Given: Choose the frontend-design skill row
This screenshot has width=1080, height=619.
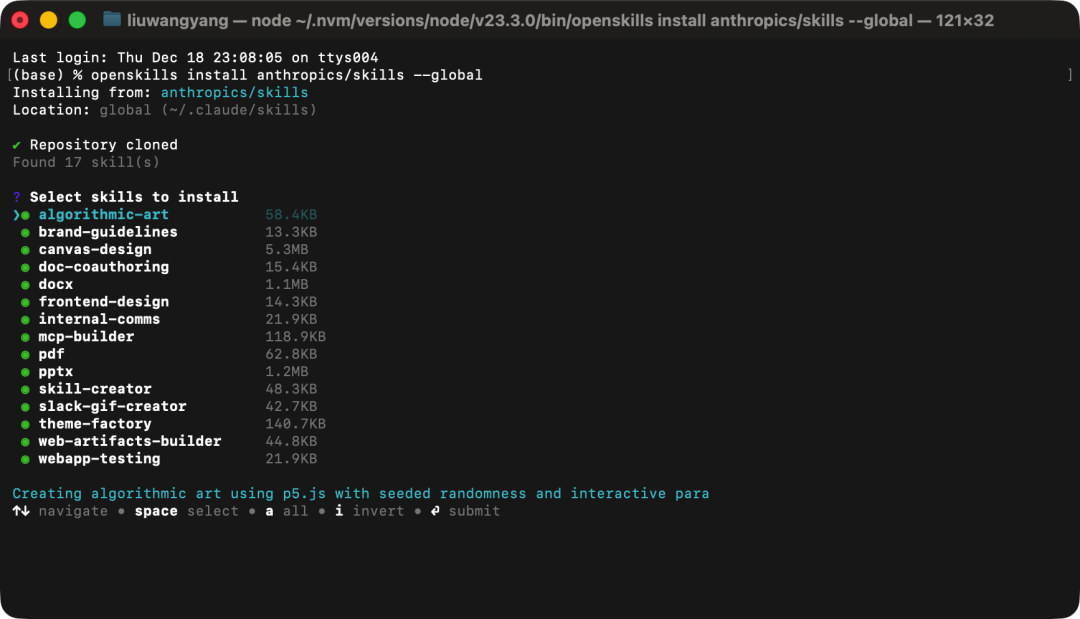Looking at the screenshot, I should (x=103, y=302).
